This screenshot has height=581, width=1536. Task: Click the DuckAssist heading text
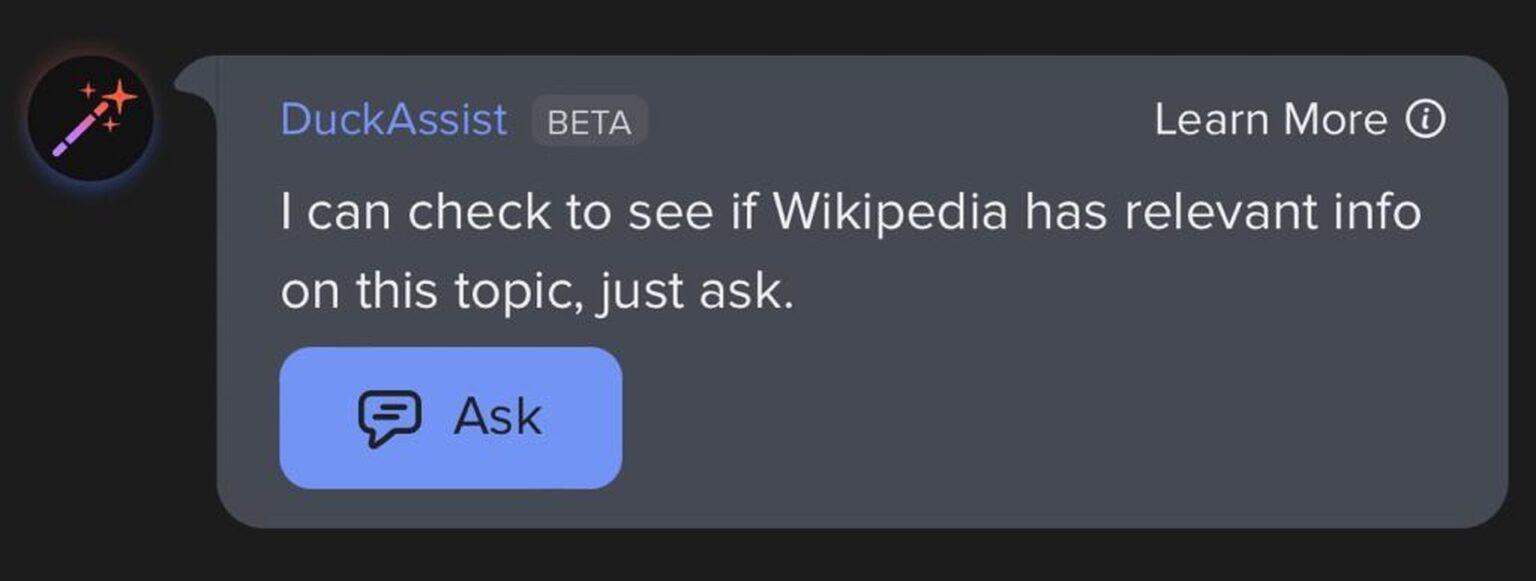[391, 118]
